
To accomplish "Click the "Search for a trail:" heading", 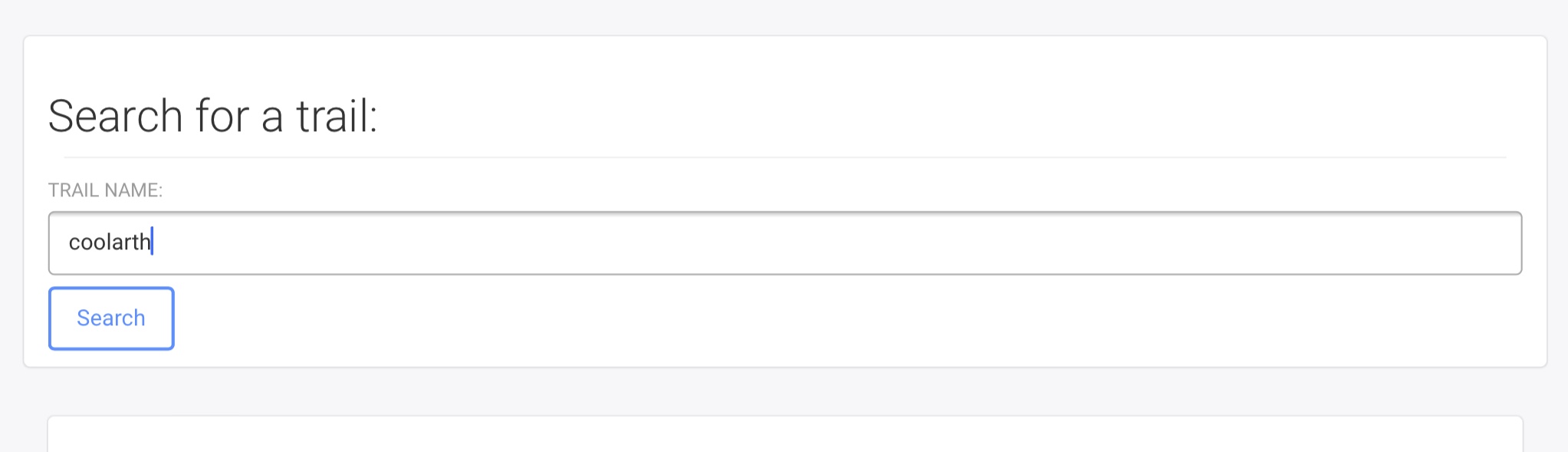I will 212,117.
